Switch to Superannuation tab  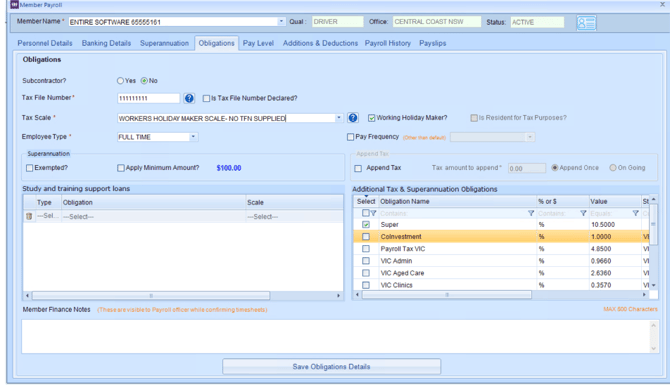(x=165, y=43)
